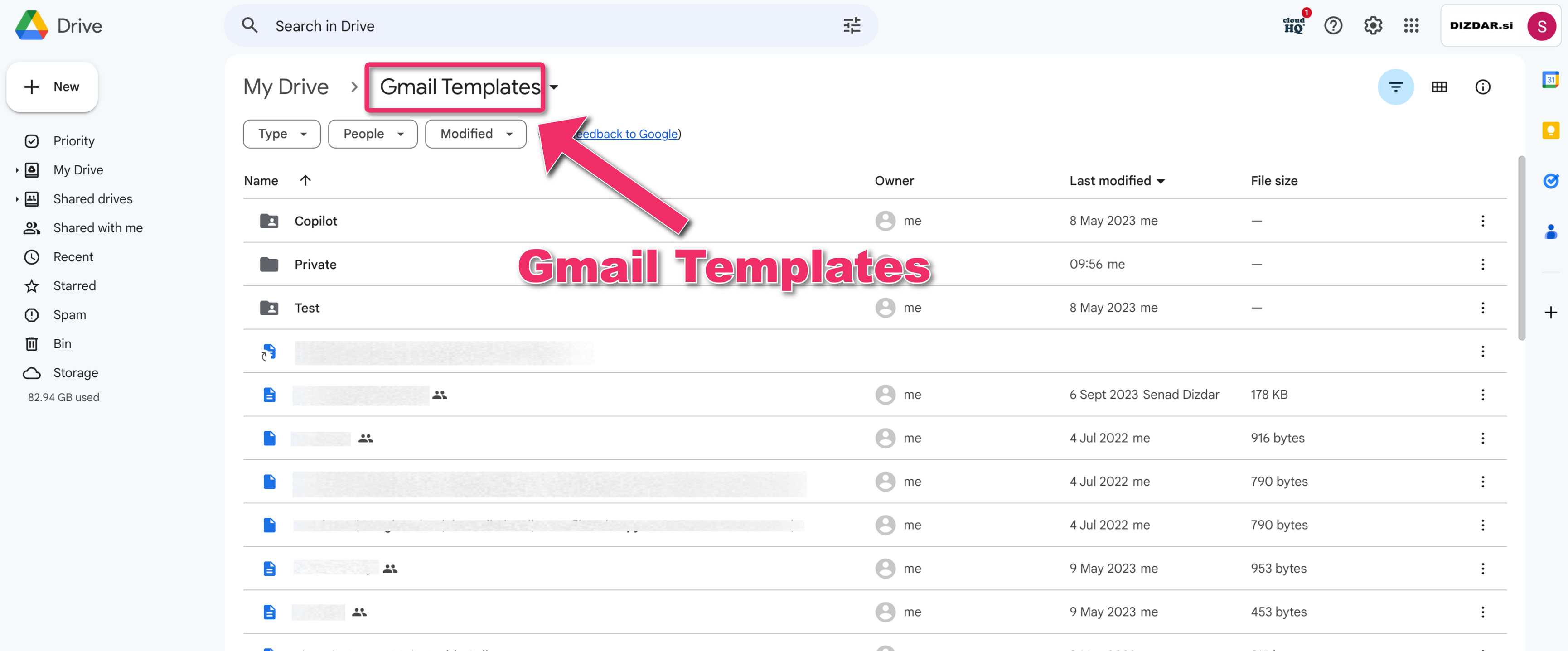The height and width of the screenshot is (651, 1568).
Task: Click 82.94 GB used storage text
Action: [x=63, y=397]
